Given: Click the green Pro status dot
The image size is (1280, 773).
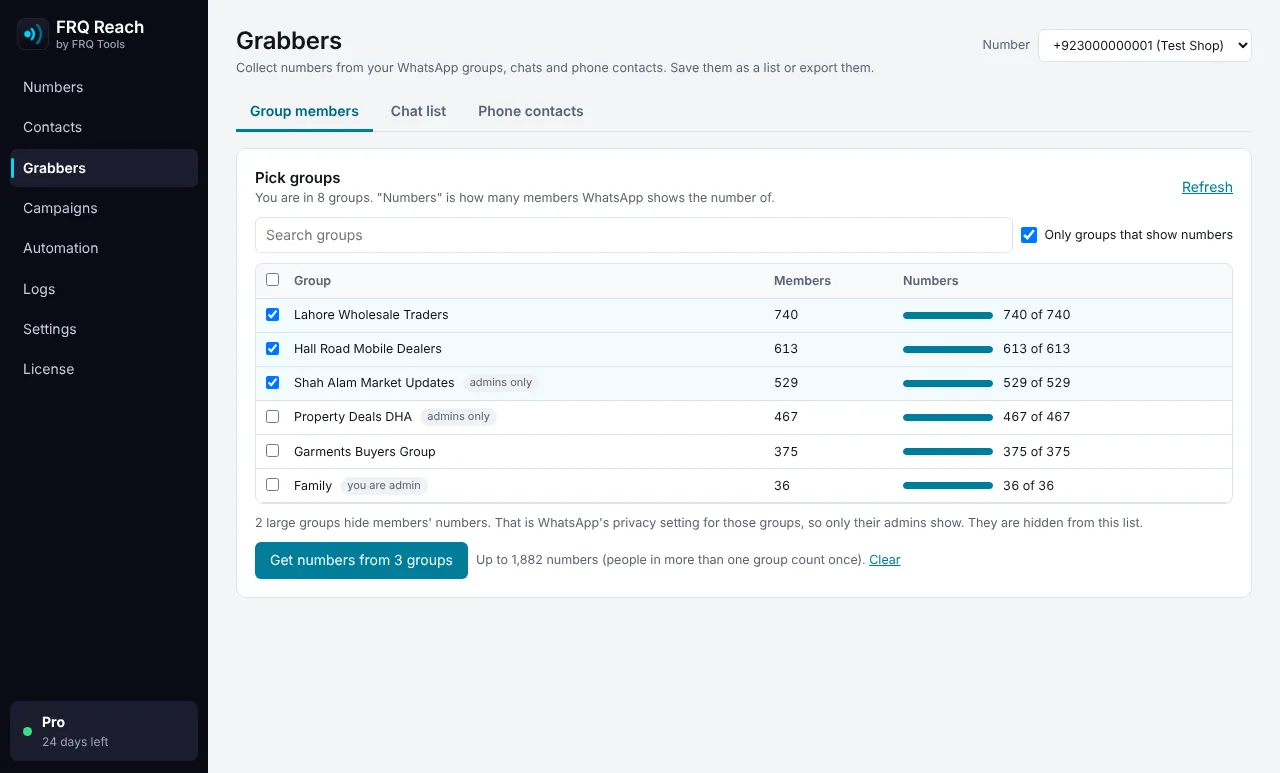Looking at the screenshot, I should (27, 731).
